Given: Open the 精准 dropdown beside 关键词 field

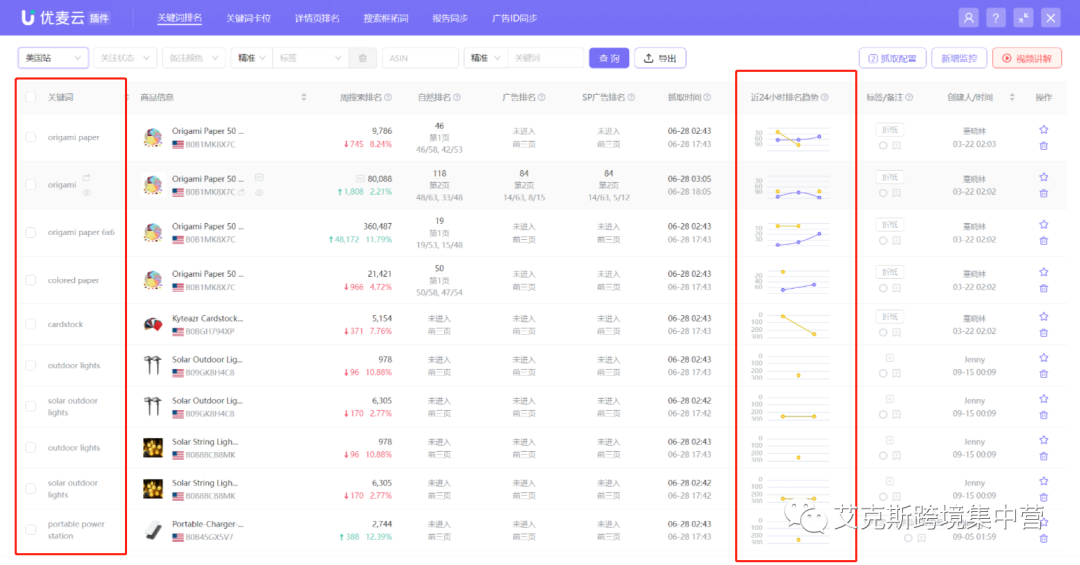Looking at the screenshot, I should [485, 58].
